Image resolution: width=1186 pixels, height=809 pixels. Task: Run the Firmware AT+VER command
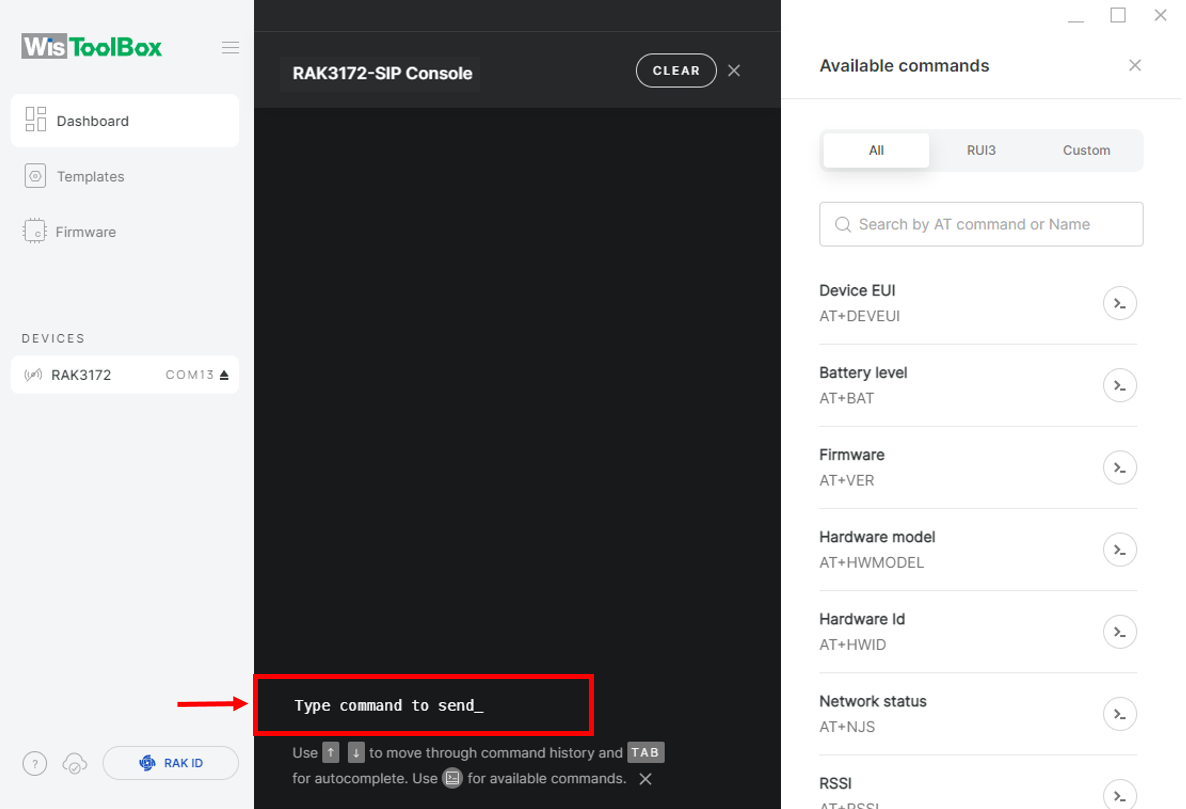point(1119,468)
